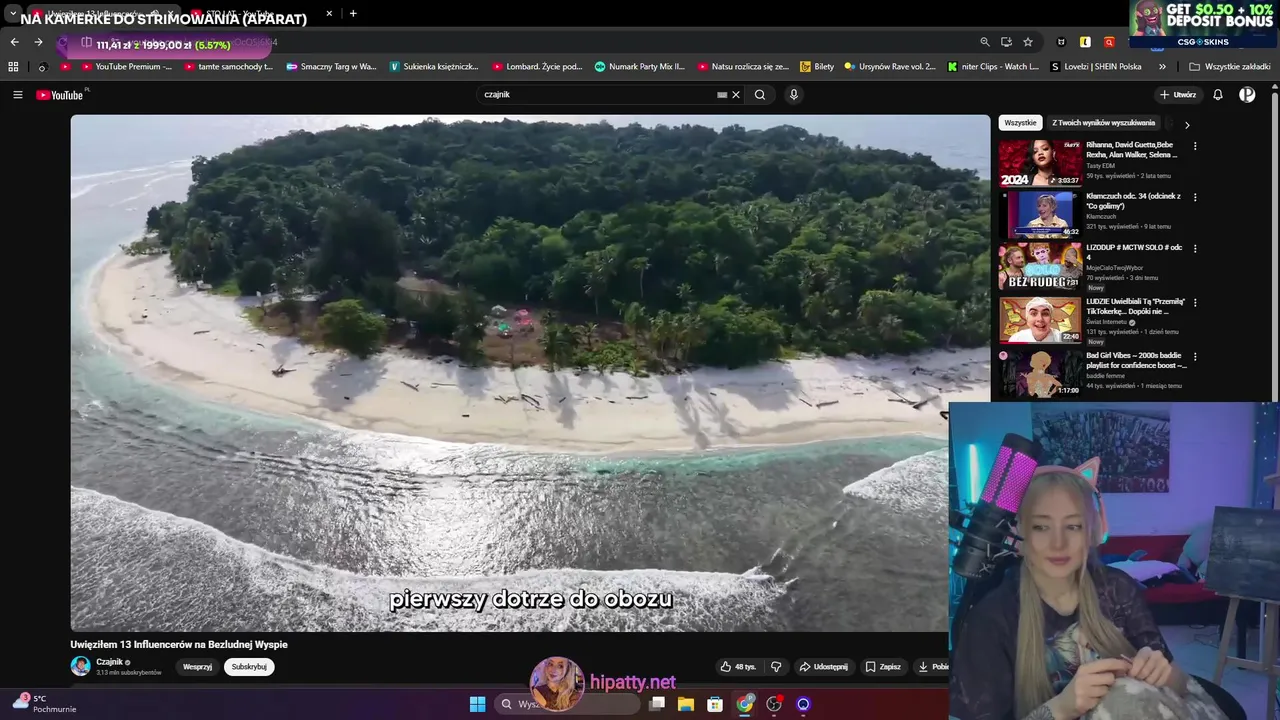Open the weather widget showing 5°C

(44, 704)
